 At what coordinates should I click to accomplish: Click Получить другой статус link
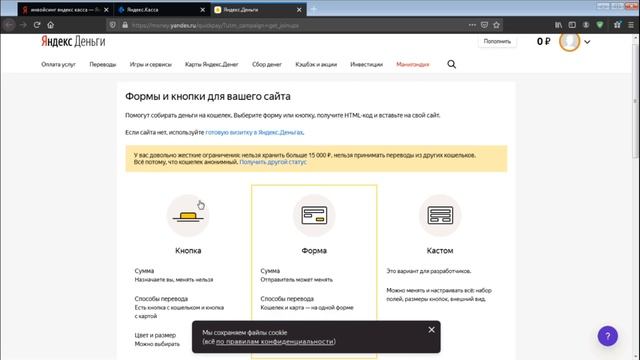tap(273, 162)
